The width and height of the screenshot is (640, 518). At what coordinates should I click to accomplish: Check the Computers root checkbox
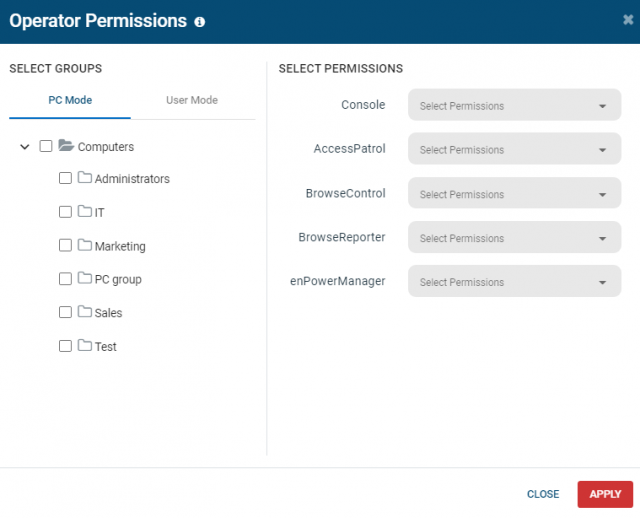46,146
